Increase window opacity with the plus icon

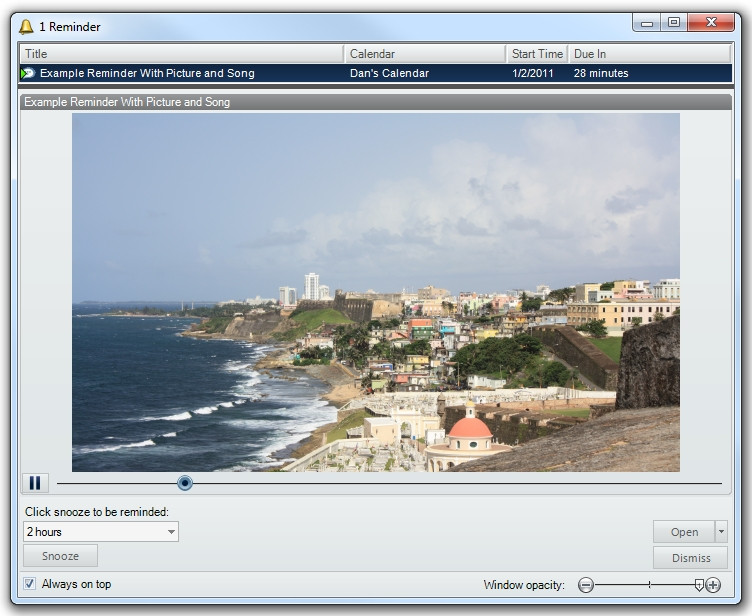coord(713,585)
